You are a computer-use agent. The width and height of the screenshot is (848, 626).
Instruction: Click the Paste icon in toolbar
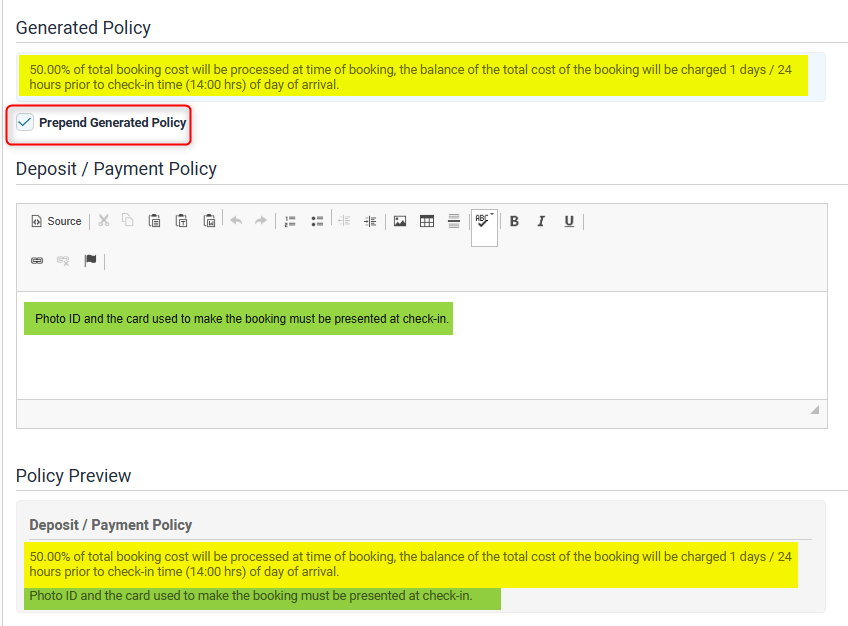(155, 221)
